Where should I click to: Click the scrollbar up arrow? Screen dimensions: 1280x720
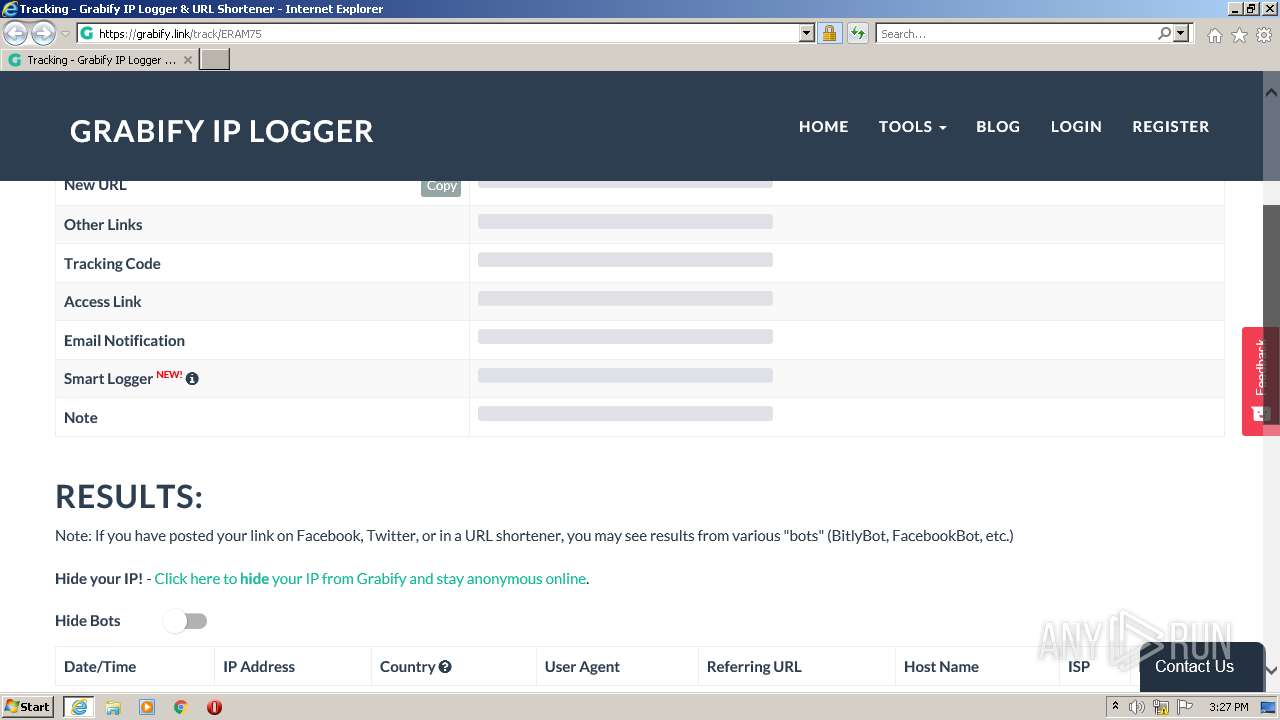tap(1271, 92)
